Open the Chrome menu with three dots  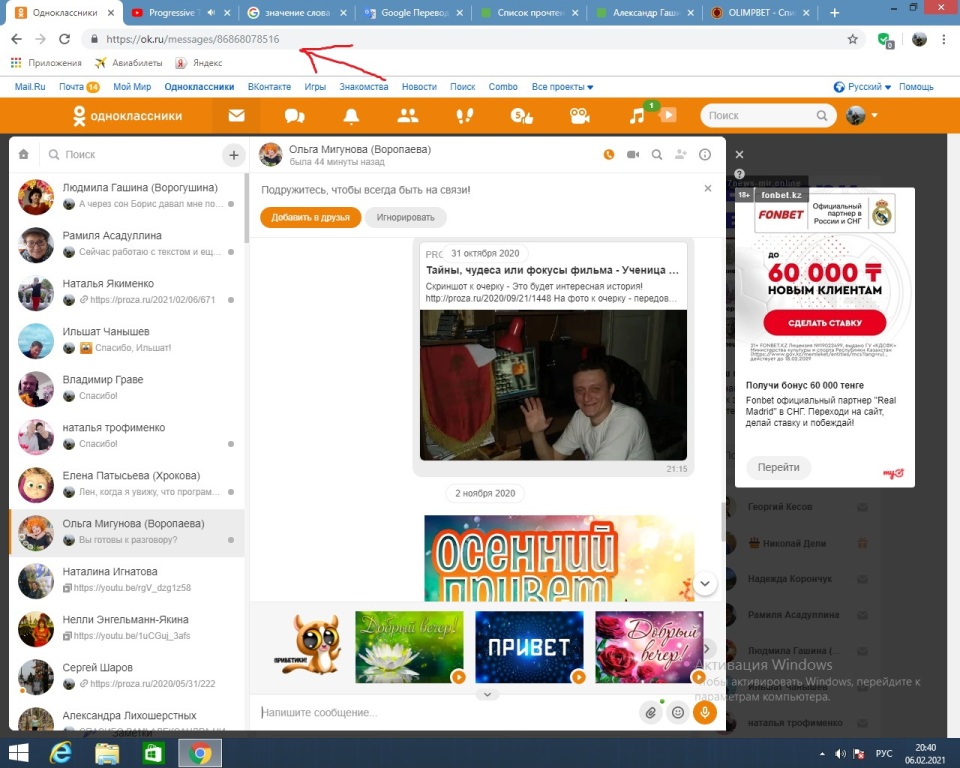coord(943,39)
